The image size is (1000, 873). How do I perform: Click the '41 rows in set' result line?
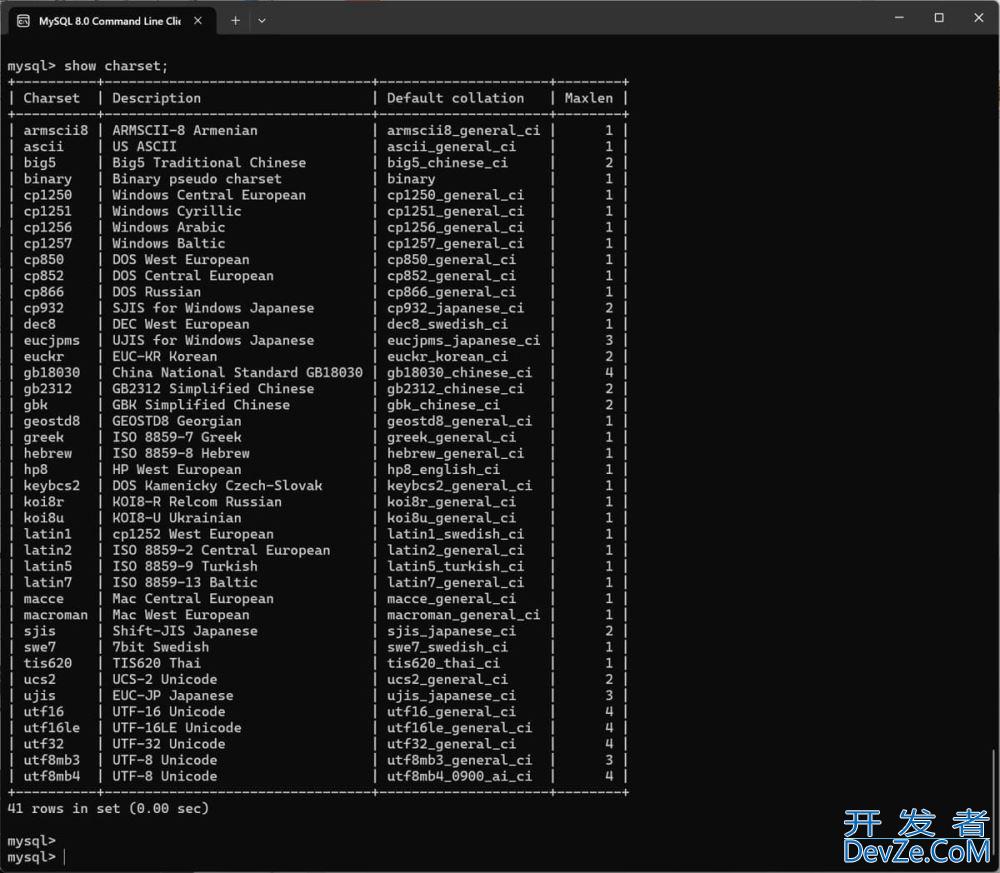(108, 808)
